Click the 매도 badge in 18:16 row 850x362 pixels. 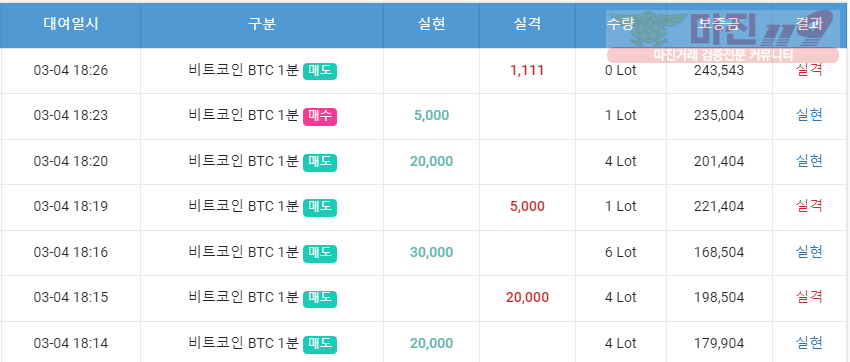pyautogui.click(x=320, y=254)
